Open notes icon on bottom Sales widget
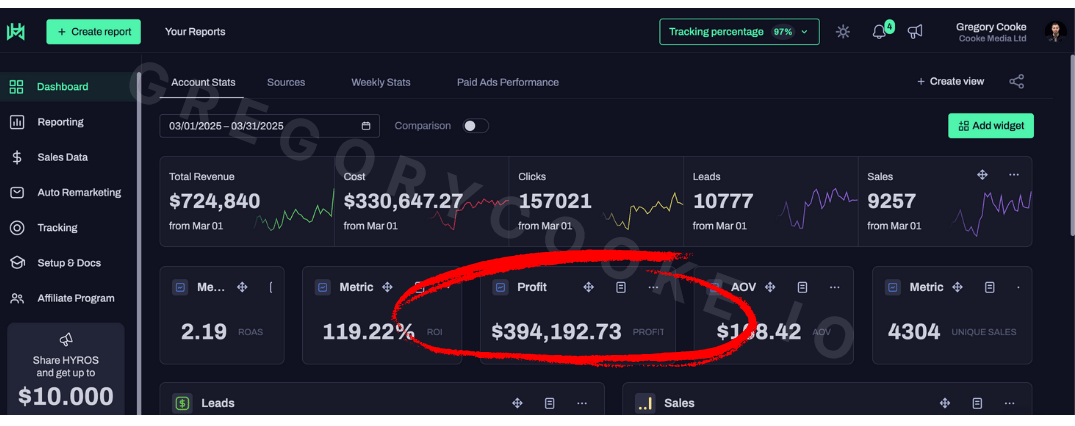1075x426 pixels. coord(978,403)
